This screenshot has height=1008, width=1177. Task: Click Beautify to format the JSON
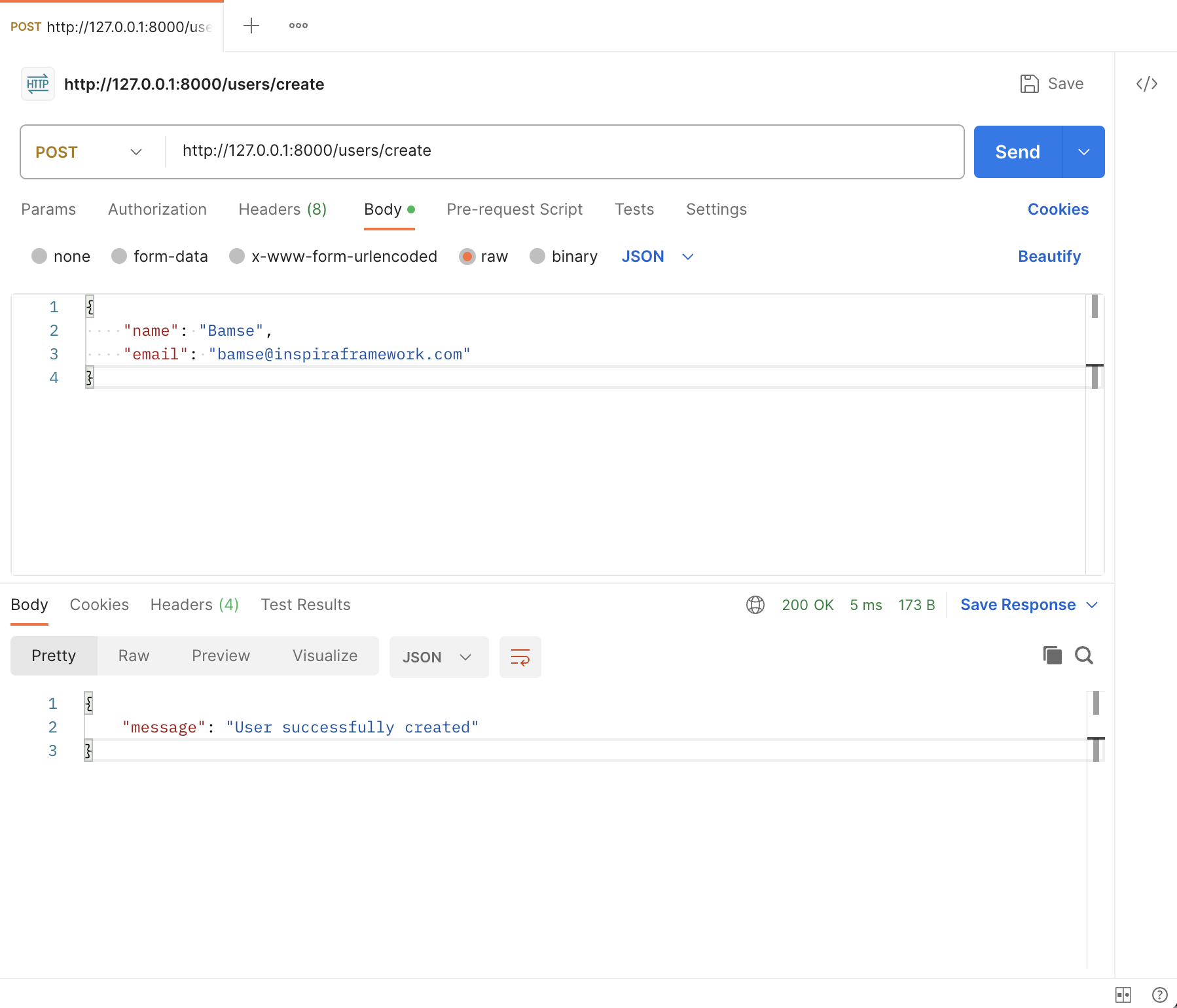tap(1049, 257)
